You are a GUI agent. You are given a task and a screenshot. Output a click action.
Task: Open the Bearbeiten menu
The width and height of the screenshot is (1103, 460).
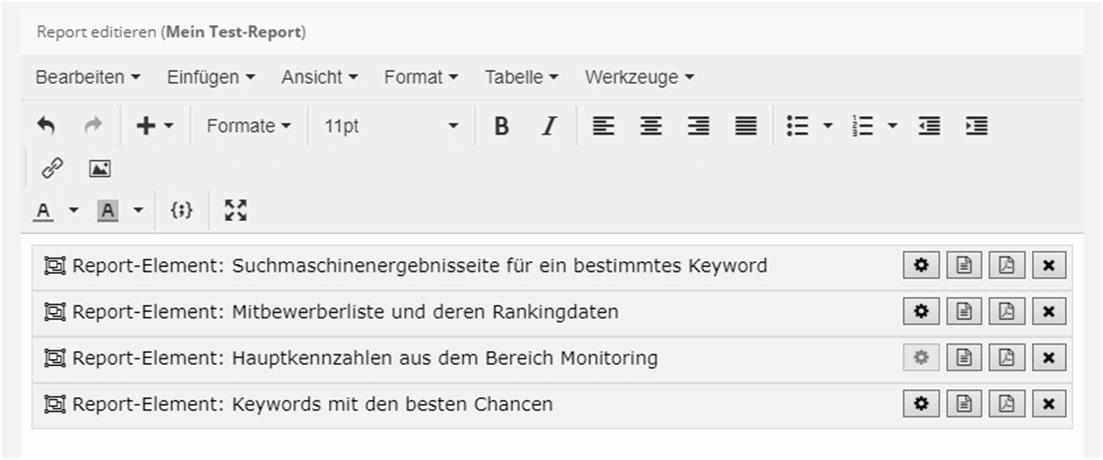pos(88,77)
